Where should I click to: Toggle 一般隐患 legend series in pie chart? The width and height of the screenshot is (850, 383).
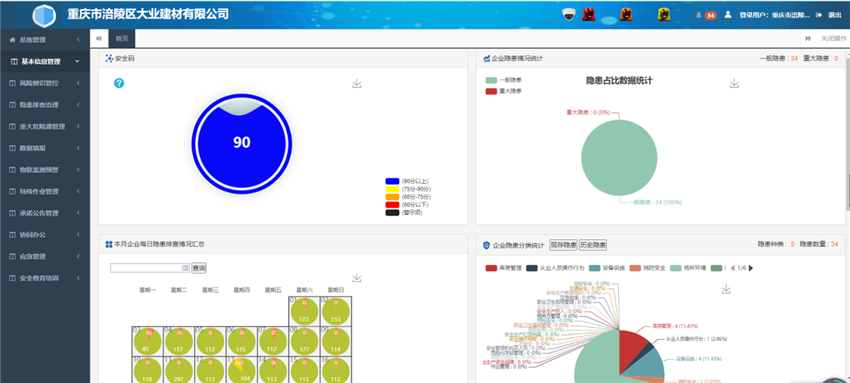[x=504, y=80]
